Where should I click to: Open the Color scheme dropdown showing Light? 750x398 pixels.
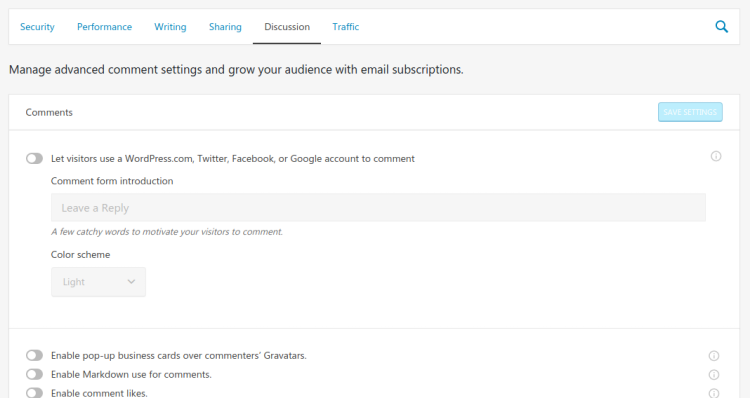click(99, 282)
